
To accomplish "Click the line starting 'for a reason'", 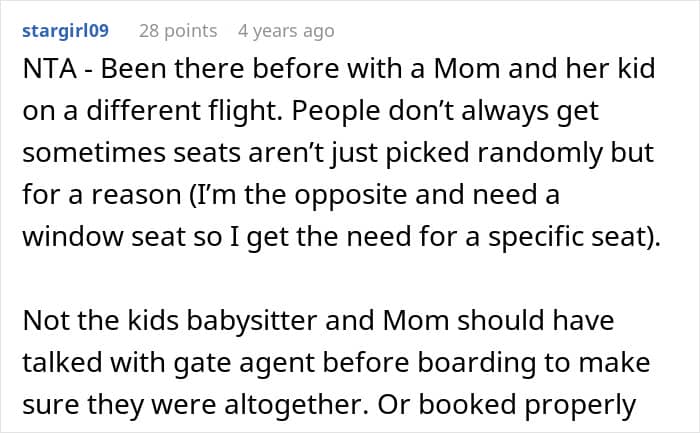I will (291, 195).
